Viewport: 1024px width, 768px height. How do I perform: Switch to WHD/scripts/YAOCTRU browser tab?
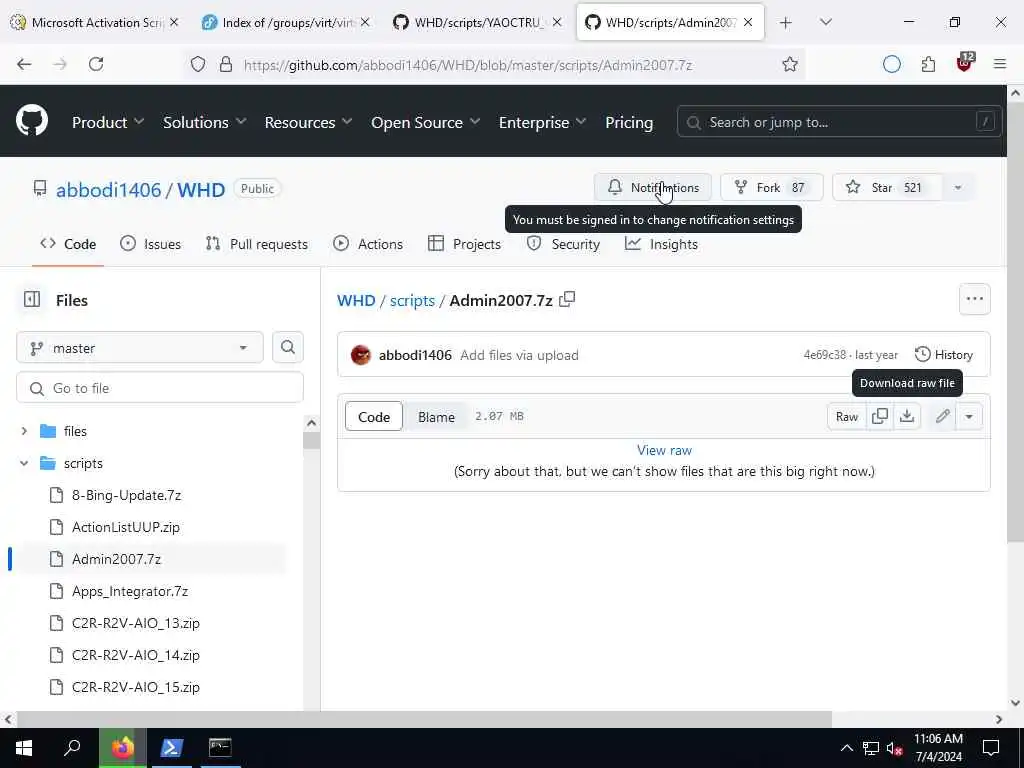tap(478, 22)
